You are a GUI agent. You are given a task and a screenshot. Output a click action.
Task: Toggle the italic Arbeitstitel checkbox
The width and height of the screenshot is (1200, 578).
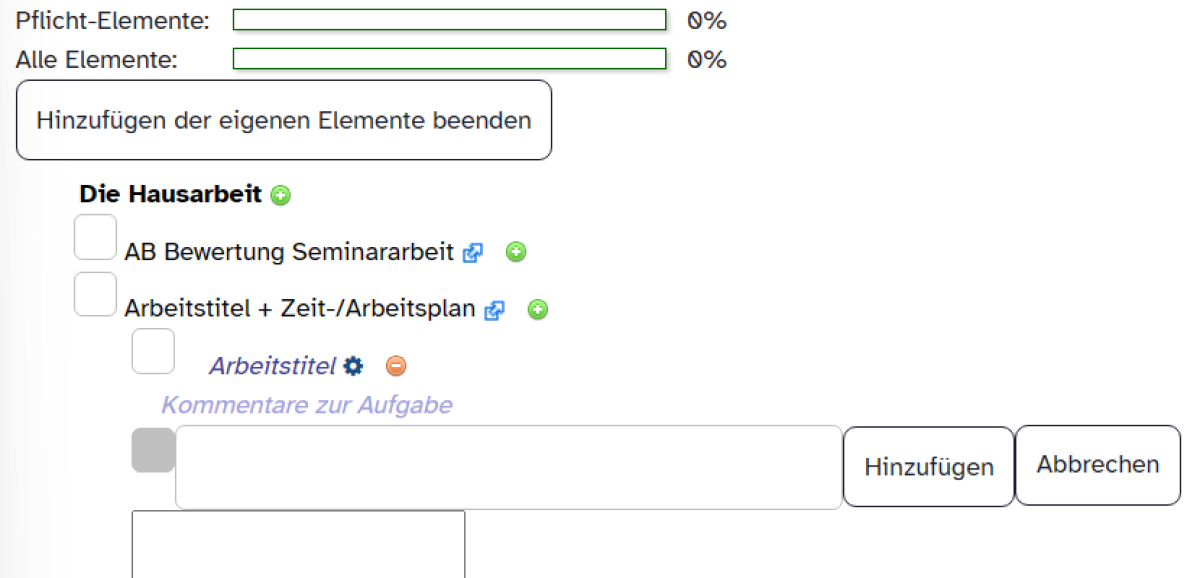click(153, 351)
